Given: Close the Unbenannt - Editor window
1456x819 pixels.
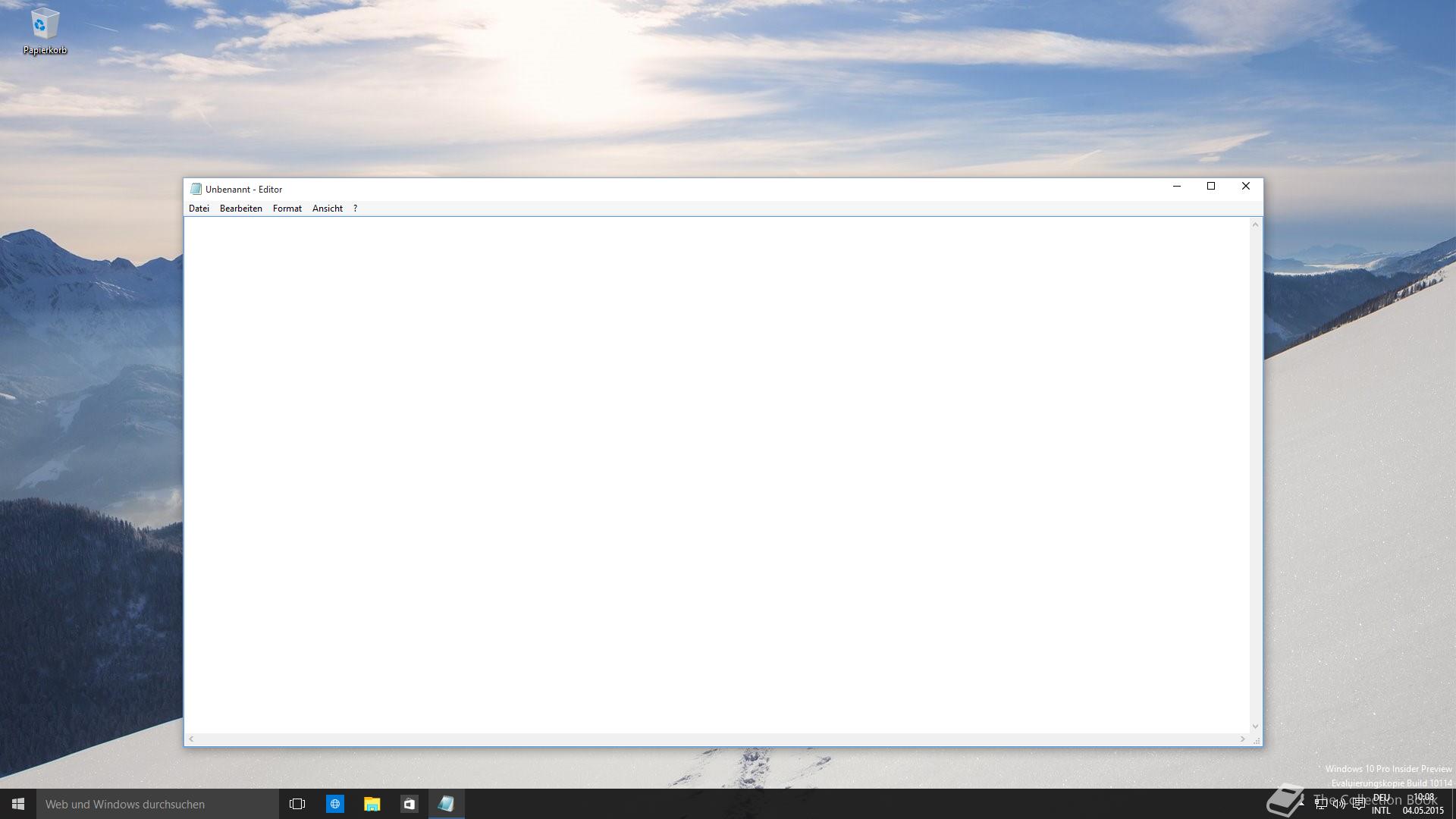Looking at the screenshot, I should click(x=1245, y=187).
